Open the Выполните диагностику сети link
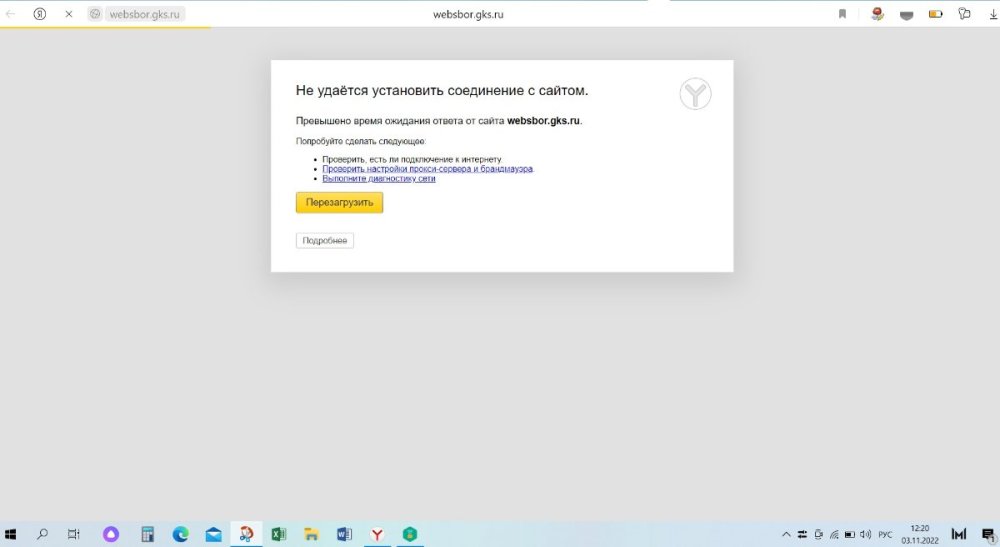The width and height of the screenshot is (1000, 547). [x=379, y=179]
